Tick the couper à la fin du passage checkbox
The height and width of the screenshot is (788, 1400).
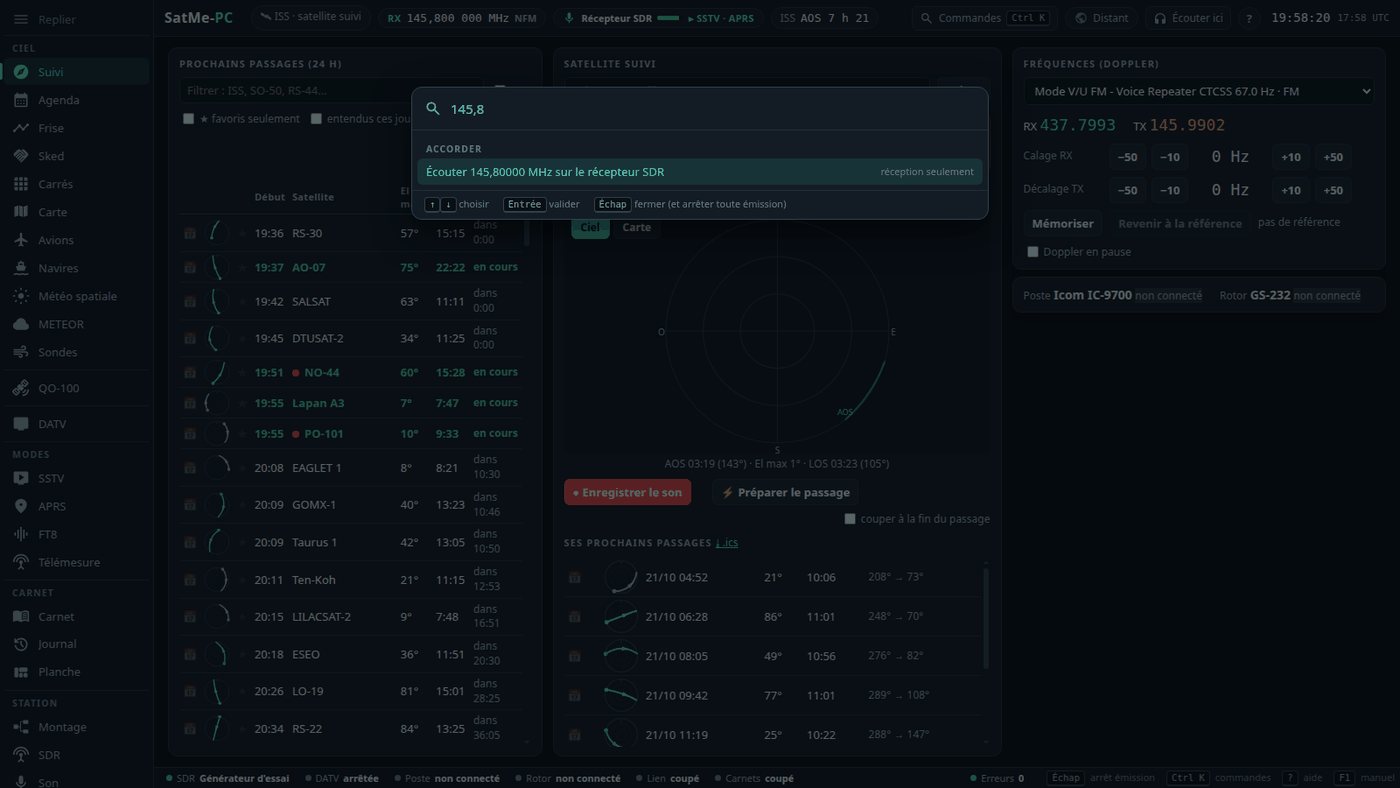click(x=850, y=519)
